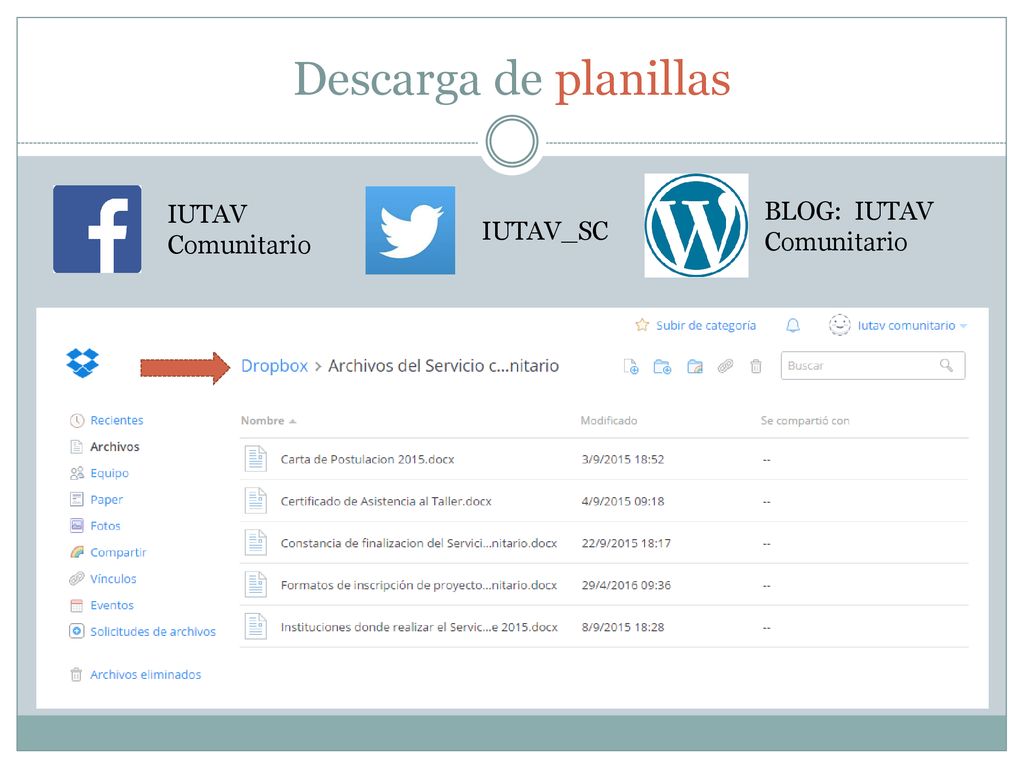Click the smiley avatar icon
Viewport: 1024px width, 768px height.
[x=840, y=325]
